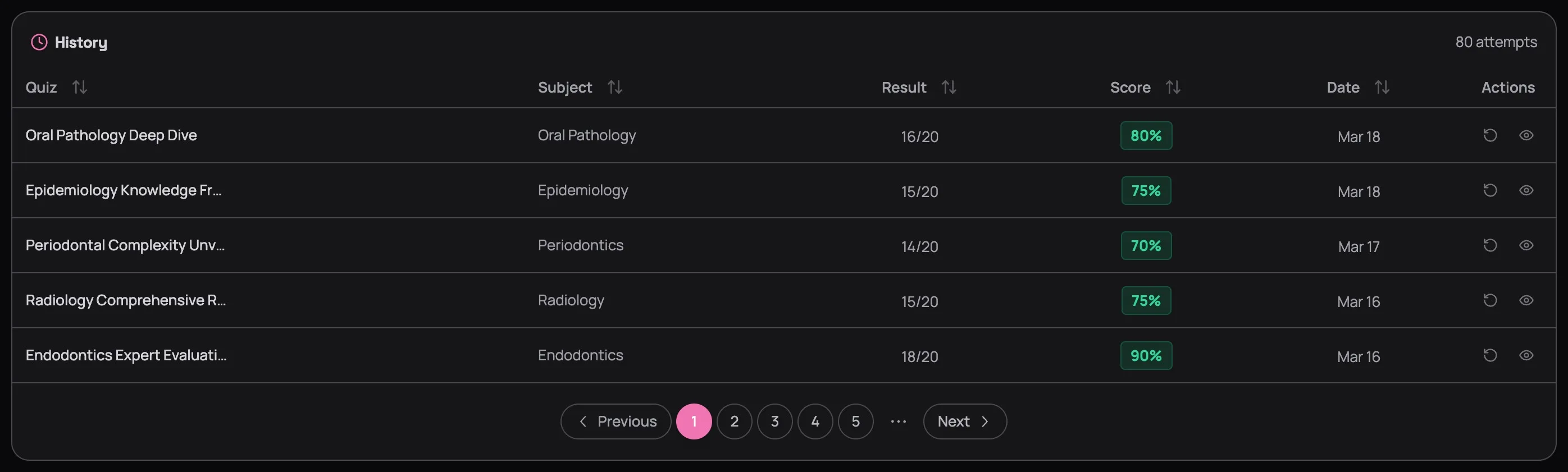1568x472 pixels.
Task: View details of the Oral Pathology Deep Dive attempt
Action: (1526, 135)
